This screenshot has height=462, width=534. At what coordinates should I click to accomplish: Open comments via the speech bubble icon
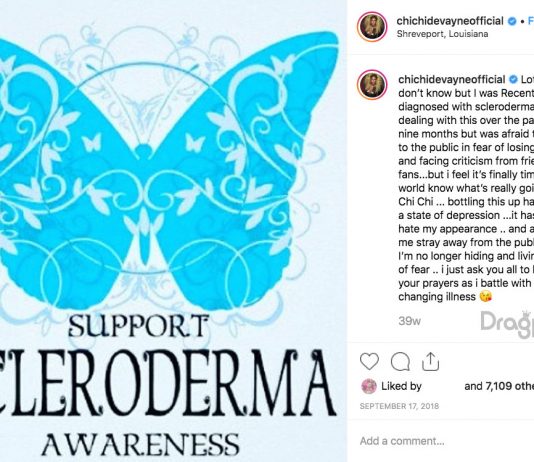[400, 361]
